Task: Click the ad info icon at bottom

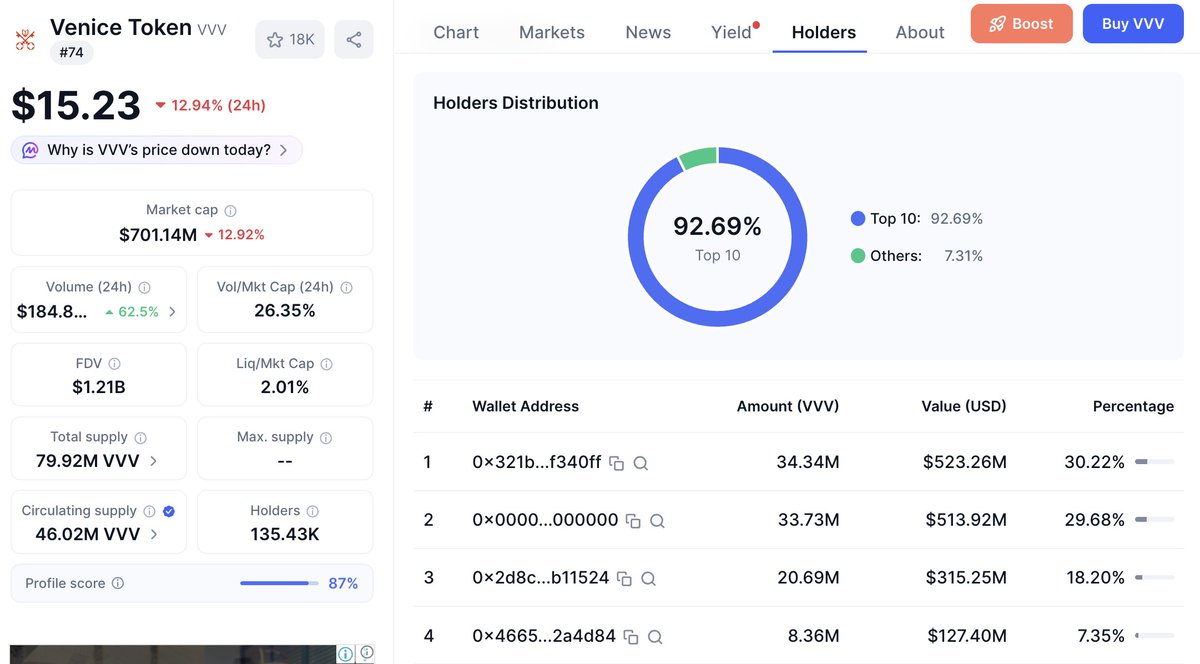Action: pyautogui.click(x=345, y=654)
